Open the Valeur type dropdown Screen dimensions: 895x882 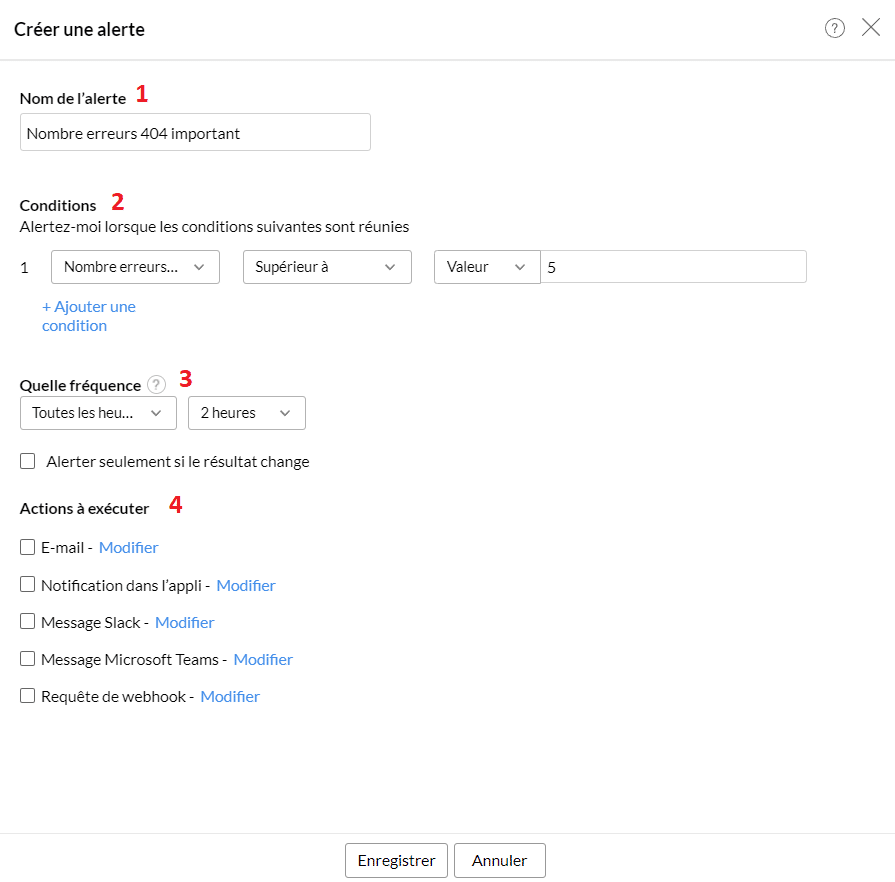(x=486, y=267)
